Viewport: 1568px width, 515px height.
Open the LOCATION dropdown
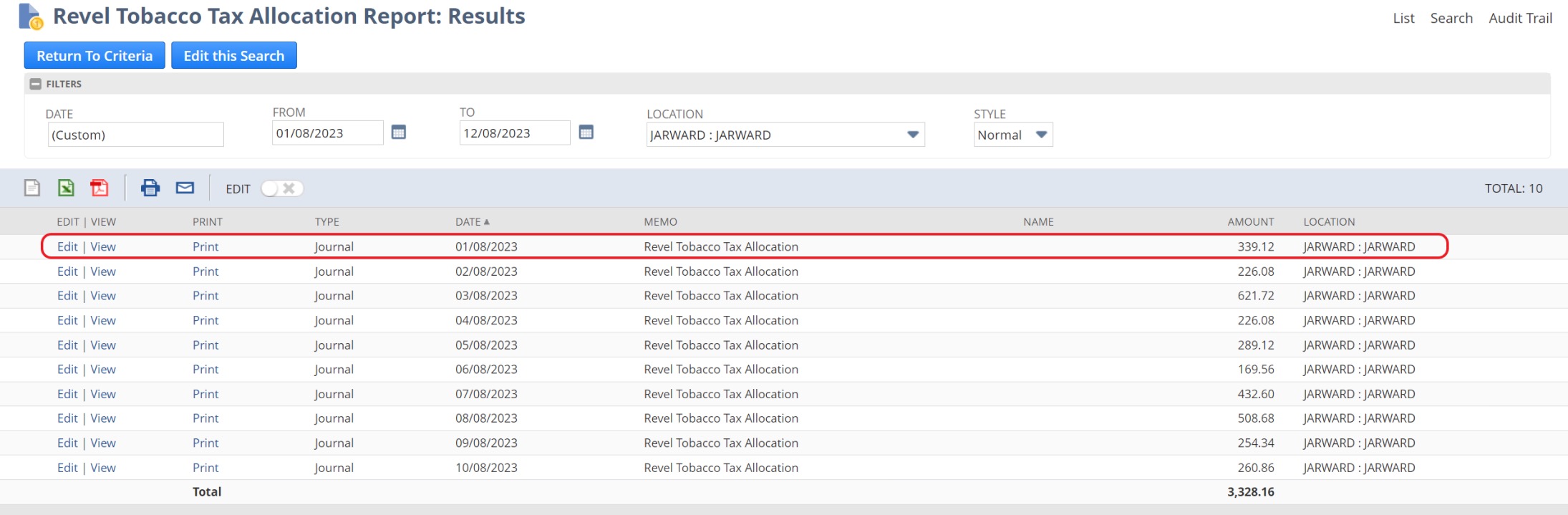click(x=785, y=135)
